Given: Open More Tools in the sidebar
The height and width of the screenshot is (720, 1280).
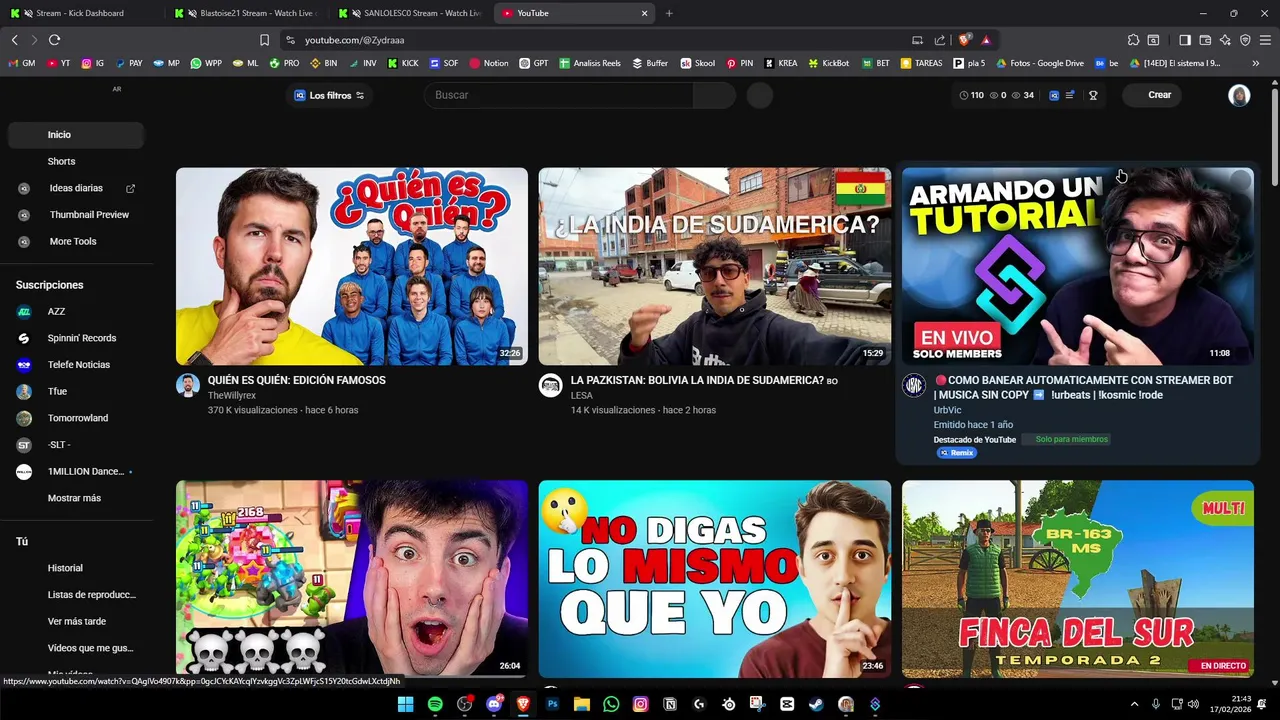Looking at the screenshot, I should tap(76, 241).
